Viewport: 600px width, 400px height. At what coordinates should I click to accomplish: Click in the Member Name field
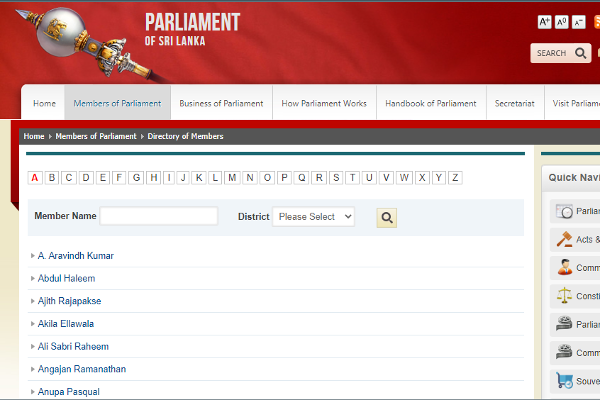159,216
